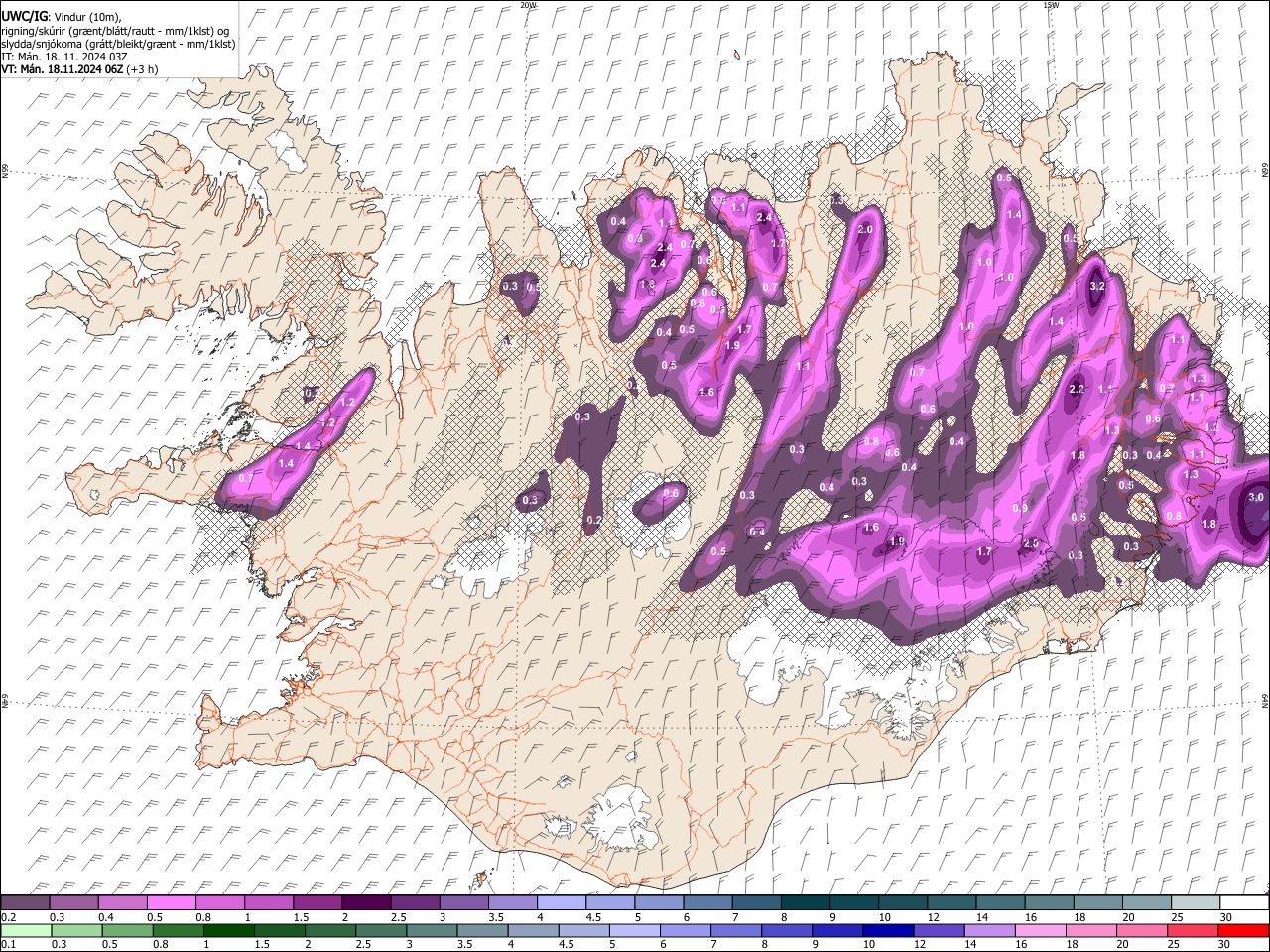Click the pale green rain swatch between 0.1 and 0.3
This screenshot has height=952, width=1270.
pyautogui.click(x=25, y=930)
